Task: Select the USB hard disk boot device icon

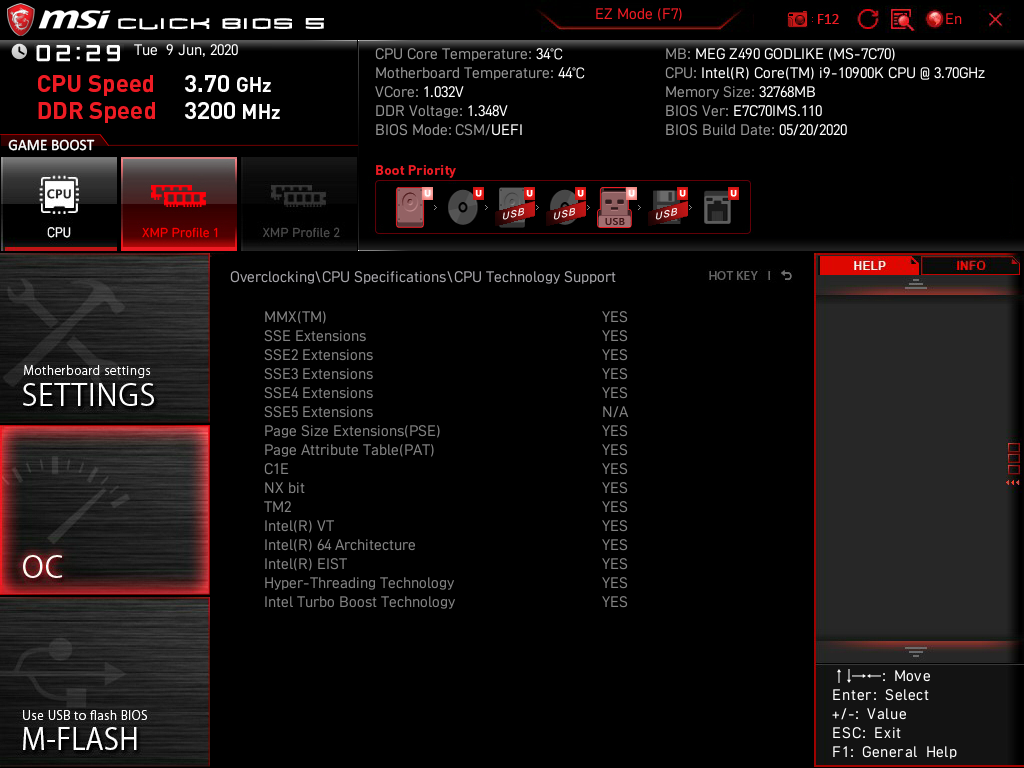Action: click(x=515, y=207)
